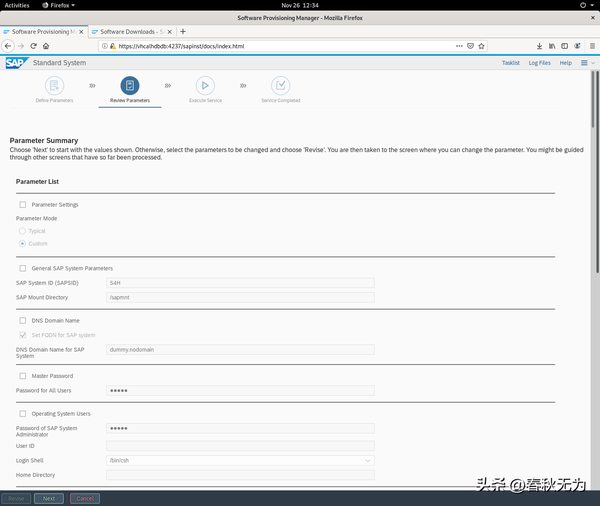This screenshot has height=506, width=600.
Task: Open the SAP hamburger options menu
Action: 584,63
